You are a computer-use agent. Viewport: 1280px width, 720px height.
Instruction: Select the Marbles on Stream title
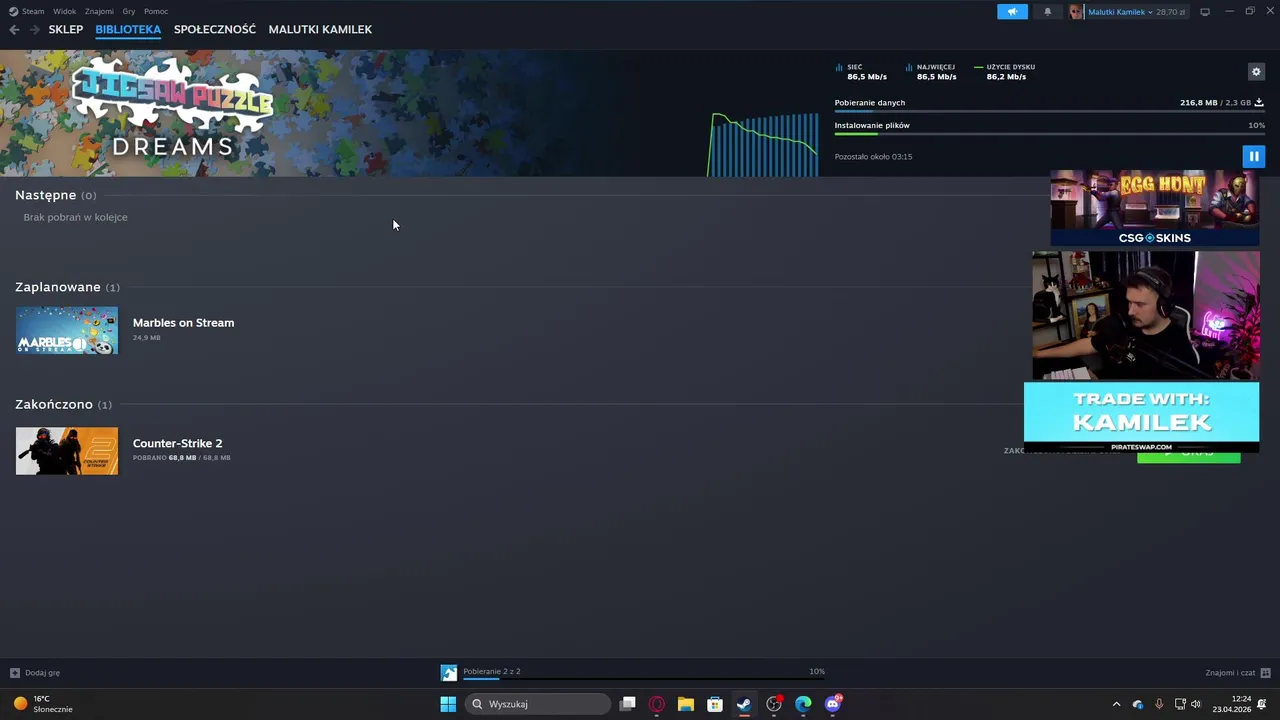[x=183, y=323]
